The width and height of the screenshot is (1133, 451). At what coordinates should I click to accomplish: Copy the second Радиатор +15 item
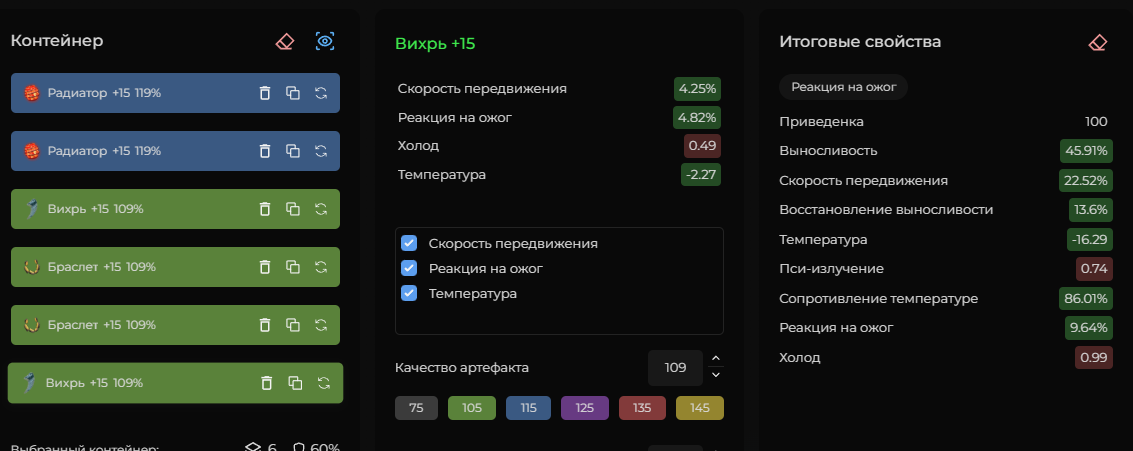click(x=293, y=151)
